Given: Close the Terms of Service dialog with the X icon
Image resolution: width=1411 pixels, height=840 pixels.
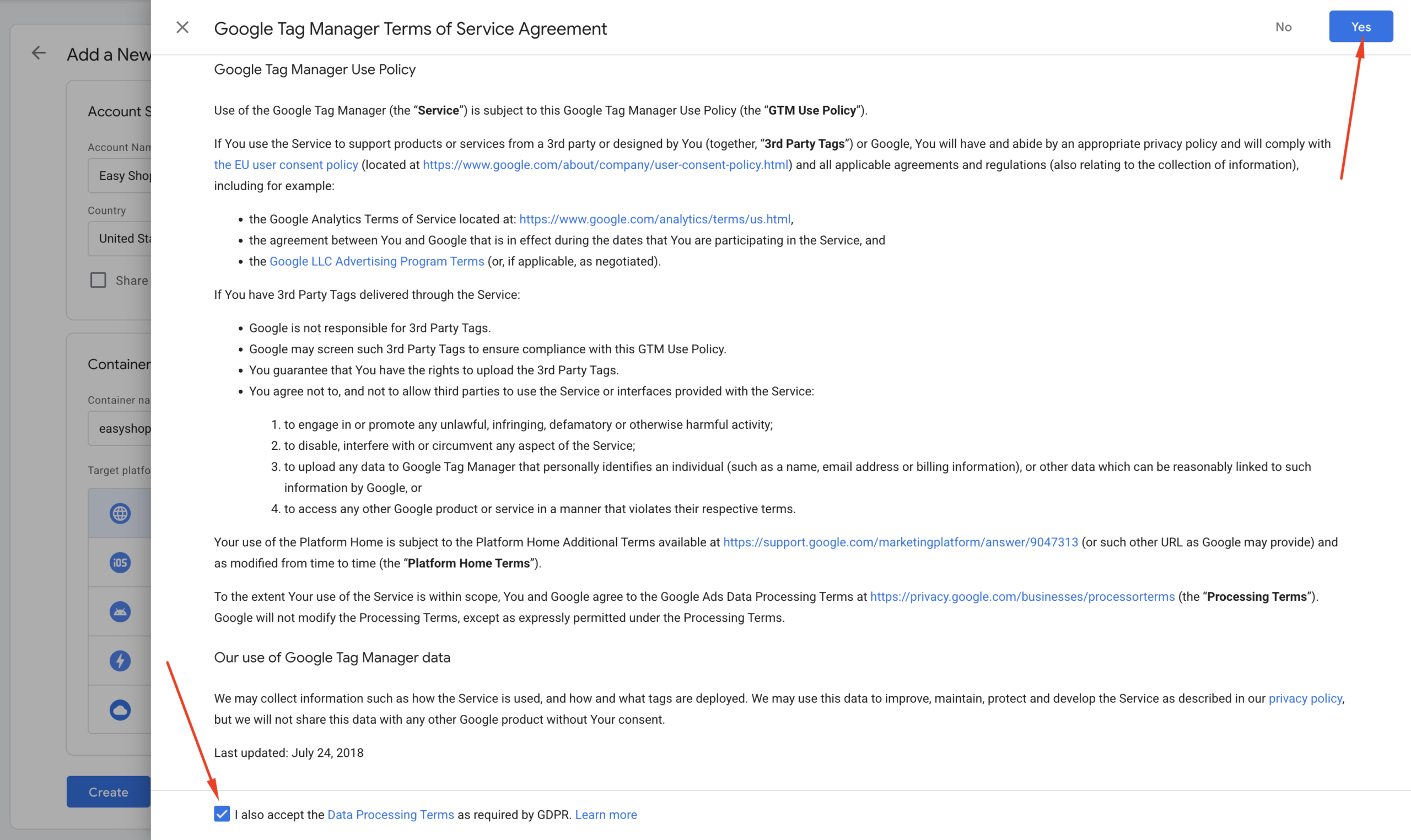Looking at the screenshot, I should coord(182,27).
